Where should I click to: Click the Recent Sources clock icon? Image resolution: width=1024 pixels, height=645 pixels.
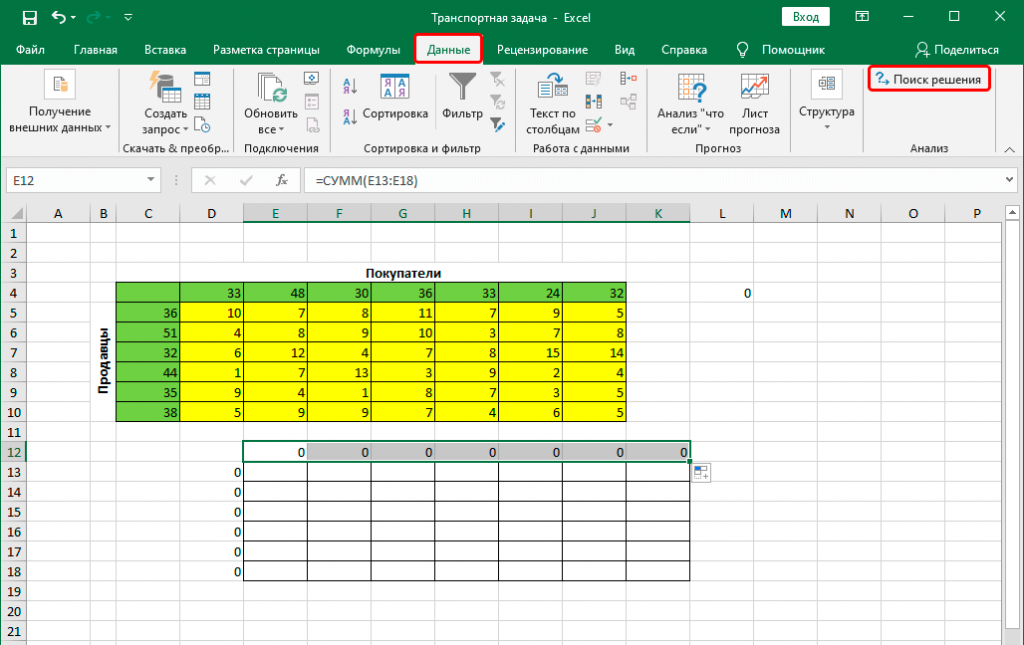pos(202,123)
